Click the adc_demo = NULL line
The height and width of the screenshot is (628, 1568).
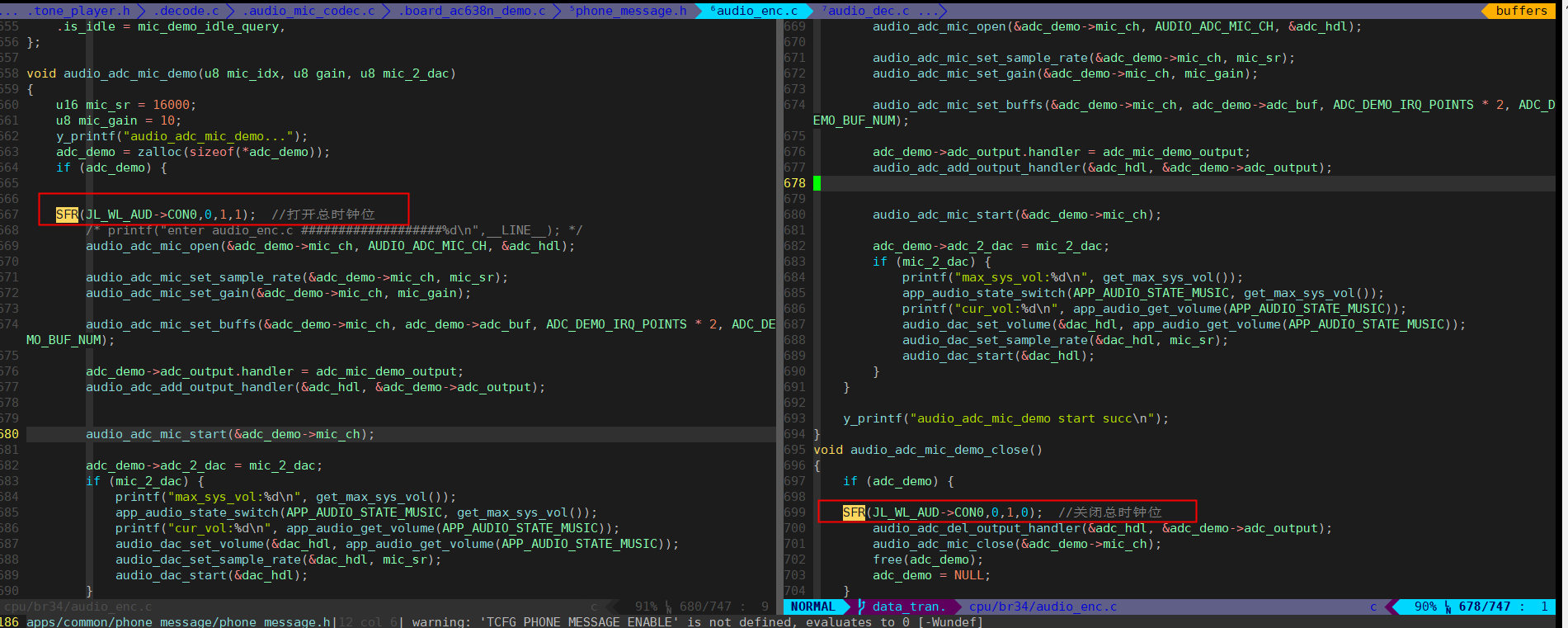click(x=931, y=575)
